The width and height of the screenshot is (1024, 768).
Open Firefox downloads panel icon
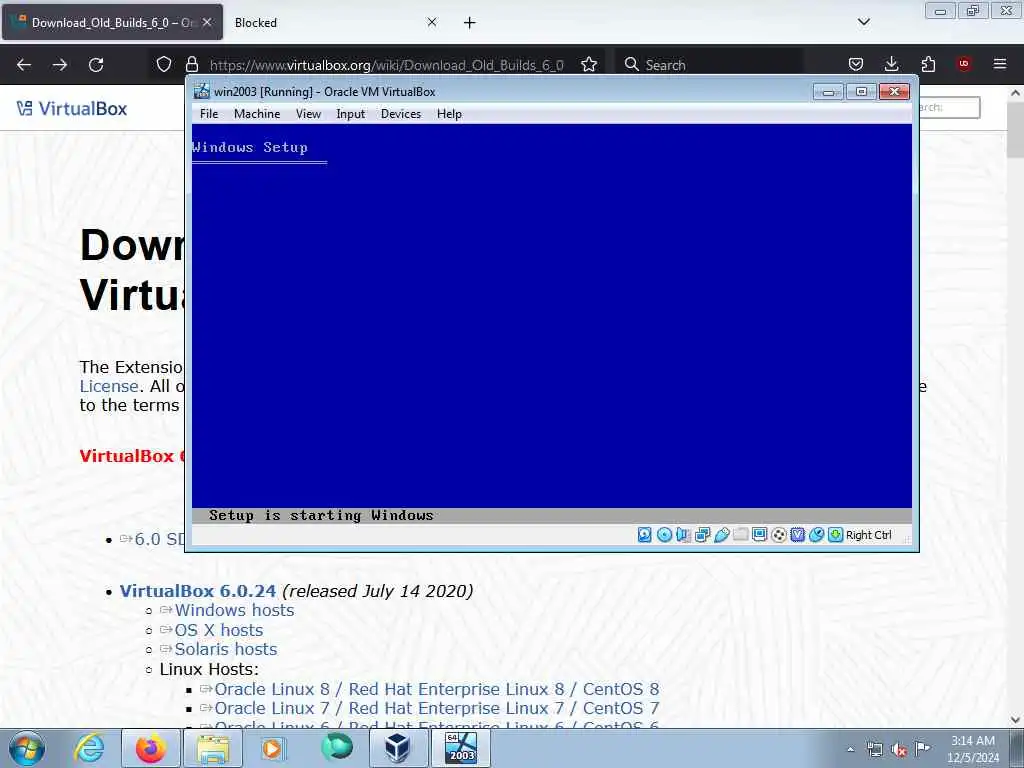891,64
